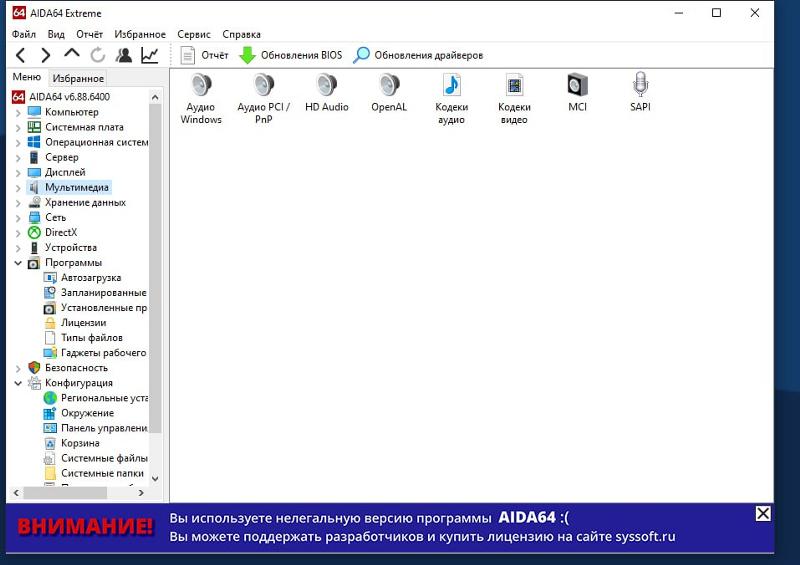This screenshot has height=565, width=800.
Task: Open the MCI icon
Action: [578, 92]
